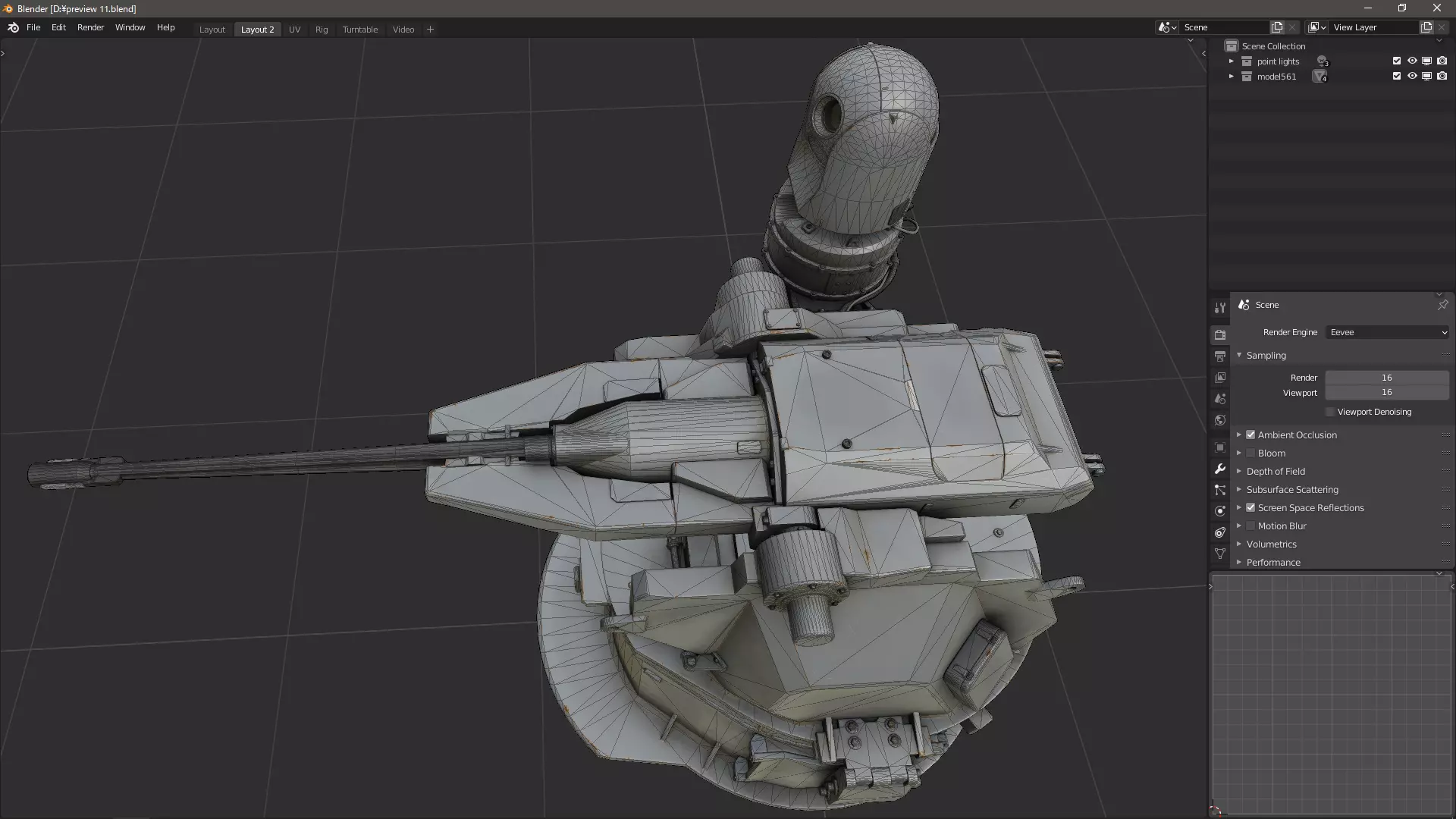Viewport: 1456px width, 819px height.
Task: Click the new view layer icon beside View Layer
Action: [x=1426, y=27]
